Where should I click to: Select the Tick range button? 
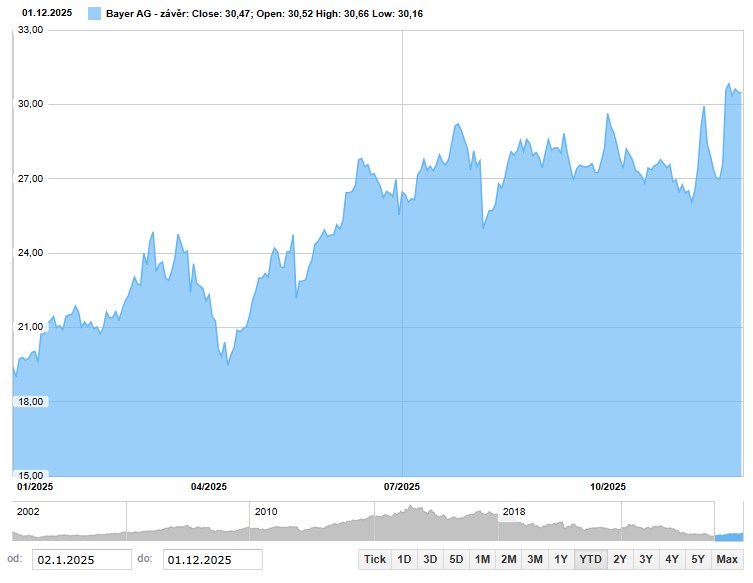point(375,559)
